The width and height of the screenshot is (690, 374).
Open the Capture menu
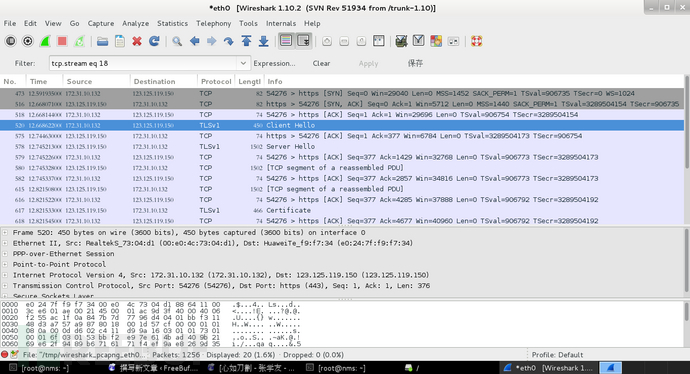point(101,23)
